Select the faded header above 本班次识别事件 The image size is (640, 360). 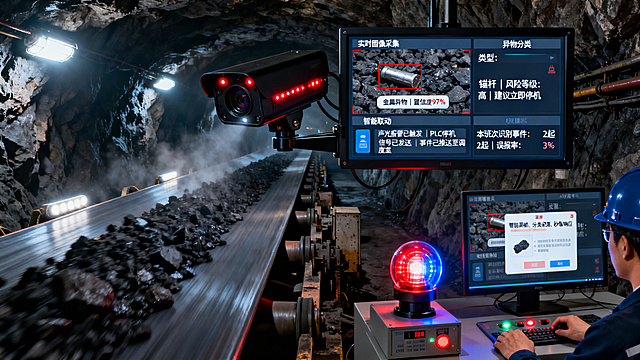517,121
